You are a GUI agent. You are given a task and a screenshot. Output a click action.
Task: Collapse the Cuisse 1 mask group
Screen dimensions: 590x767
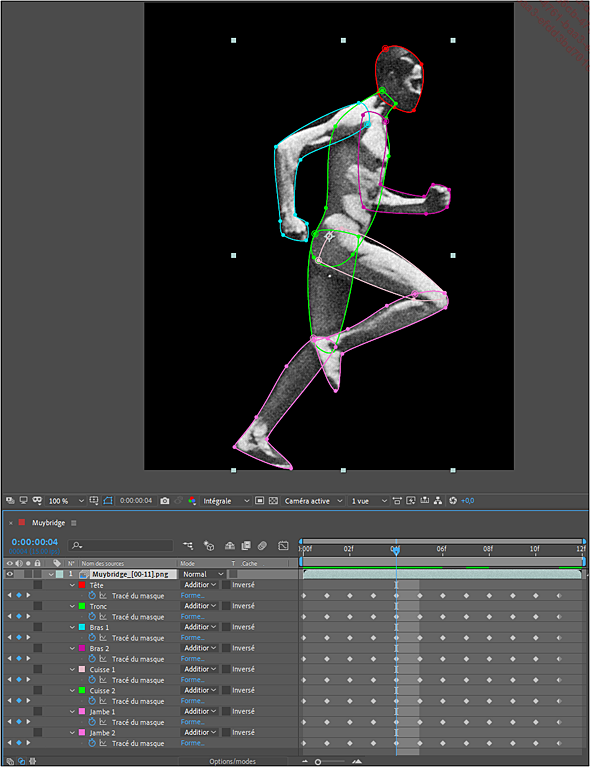click(72, 669)
